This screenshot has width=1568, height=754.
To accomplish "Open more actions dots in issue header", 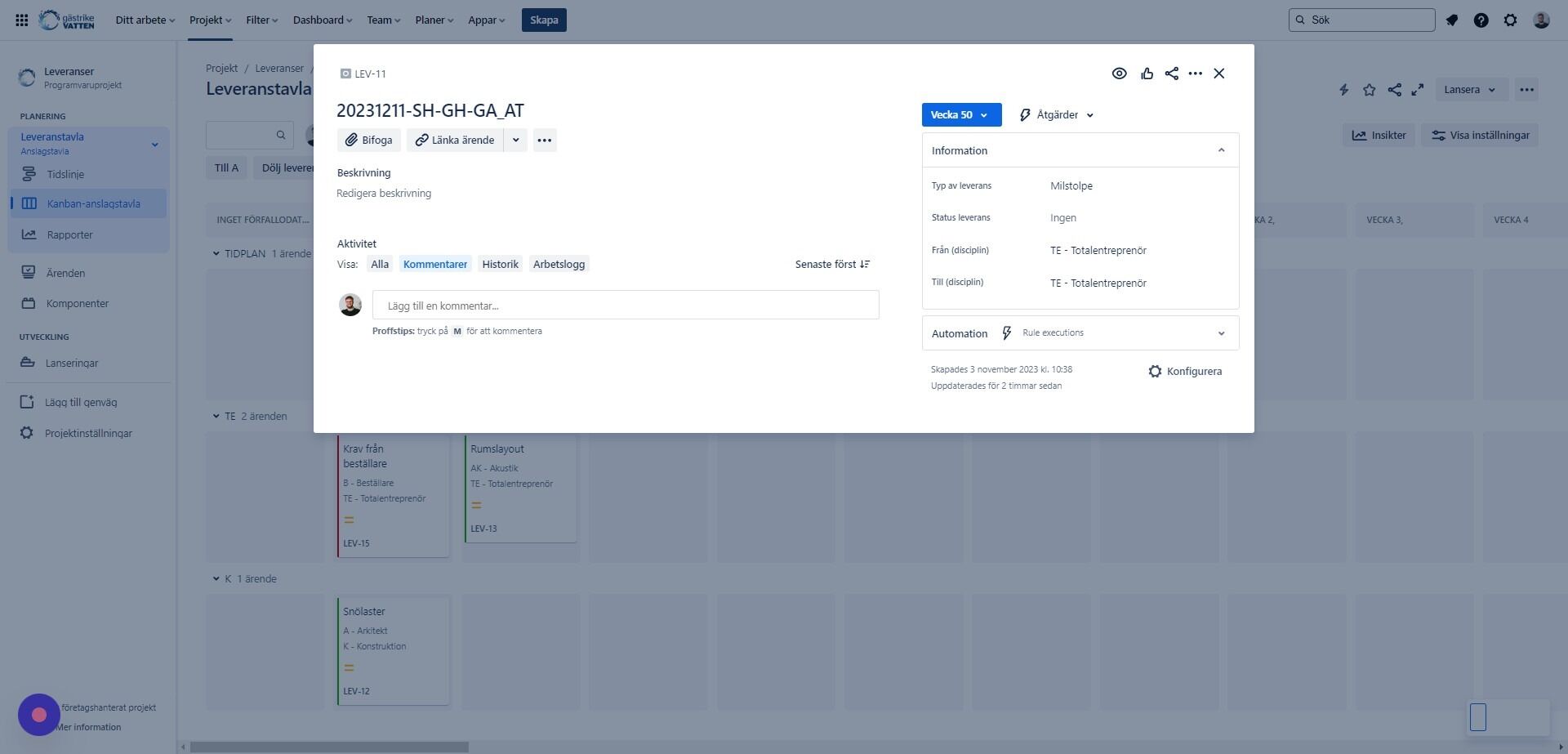I will (x=1195, y=74).
